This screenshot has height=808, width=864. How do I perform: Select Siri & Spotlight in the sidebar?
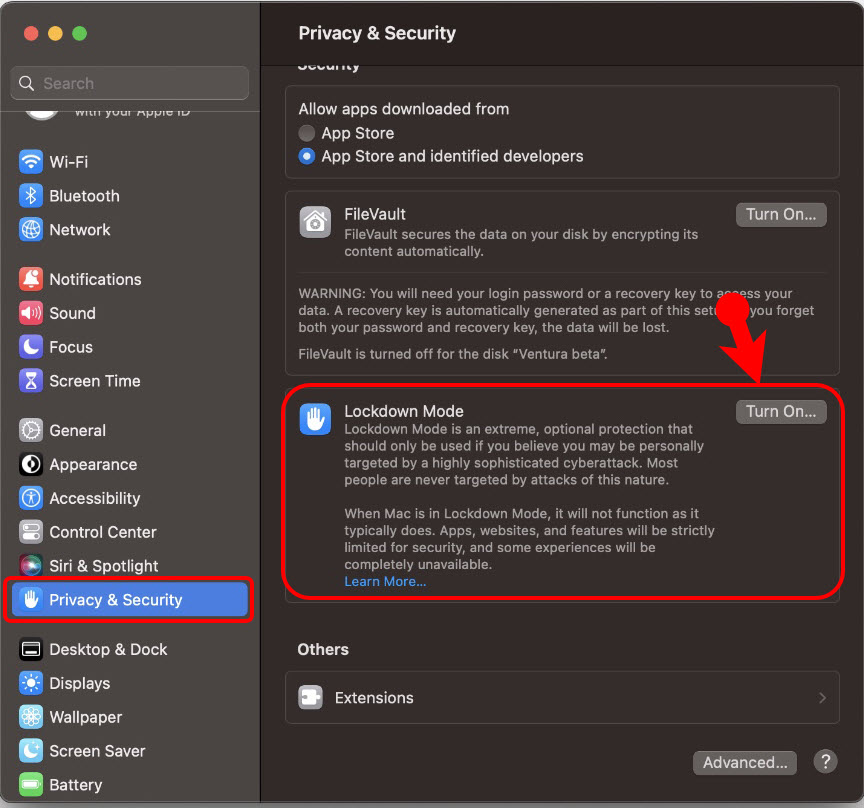[x=97, y=565]
